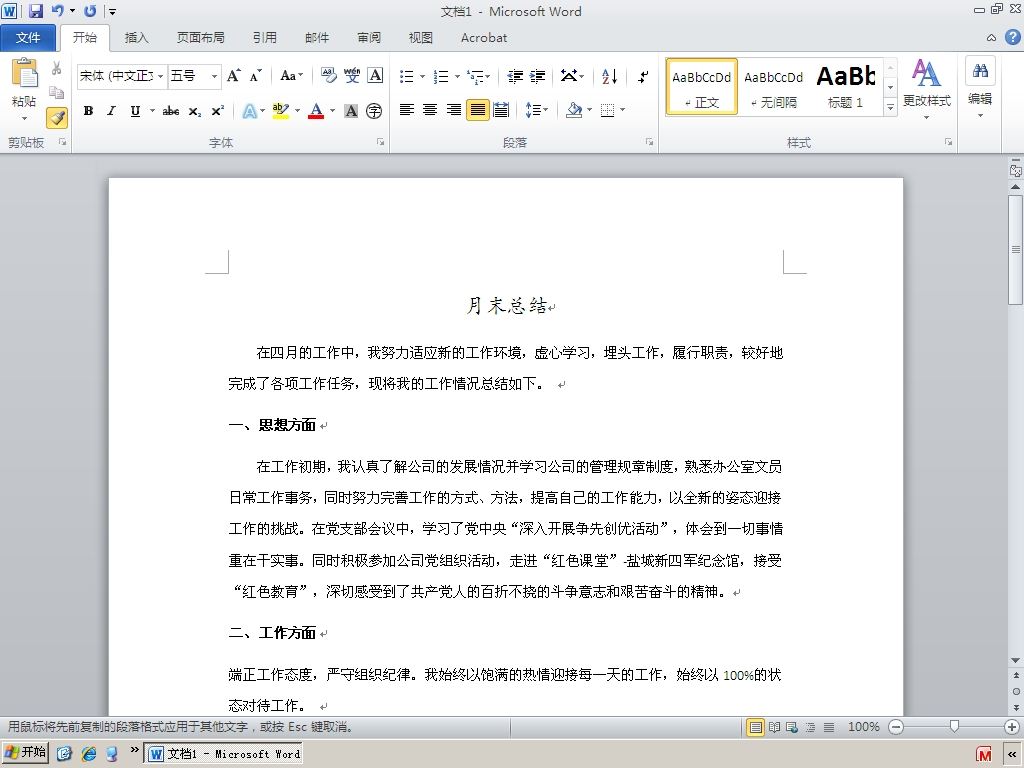Click Increase Indent icon
Viewport: 1024px width, 768px height.
tap(537, 77)
